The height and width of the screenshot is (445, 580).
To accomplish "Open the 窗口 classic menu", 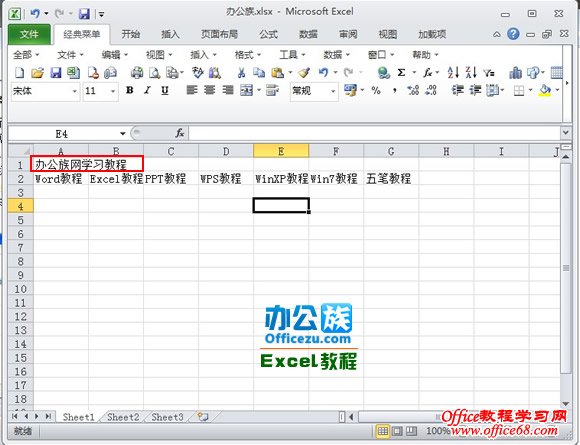I will pos(381,55).
